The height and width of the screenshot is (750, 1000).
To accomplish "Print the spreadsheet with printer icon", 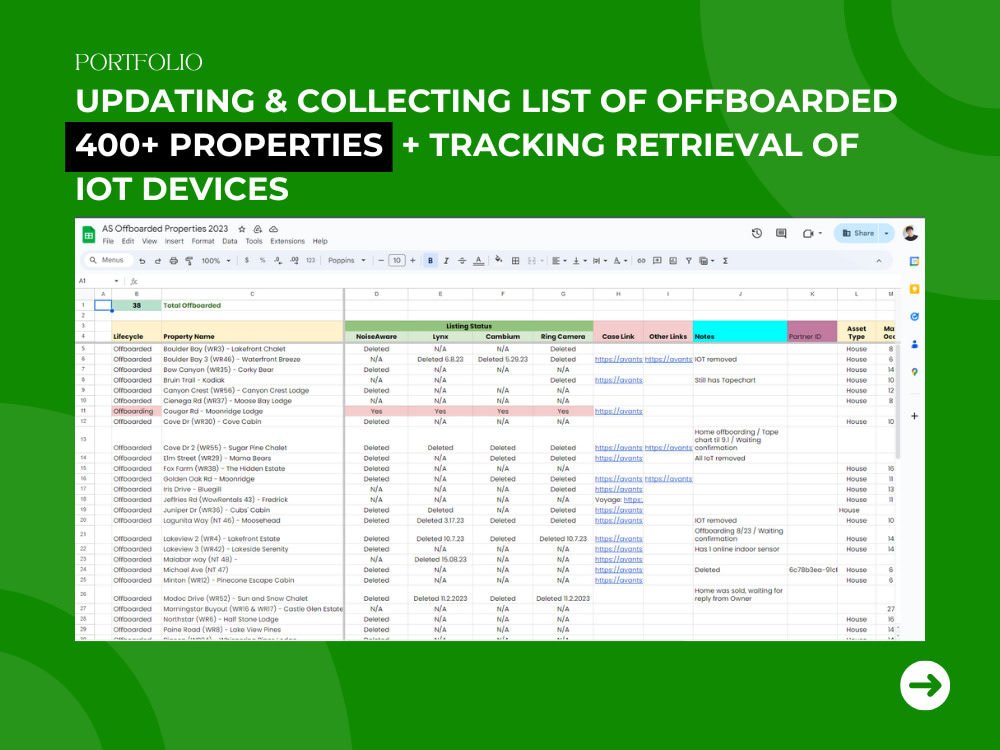I will pos(173,261).
